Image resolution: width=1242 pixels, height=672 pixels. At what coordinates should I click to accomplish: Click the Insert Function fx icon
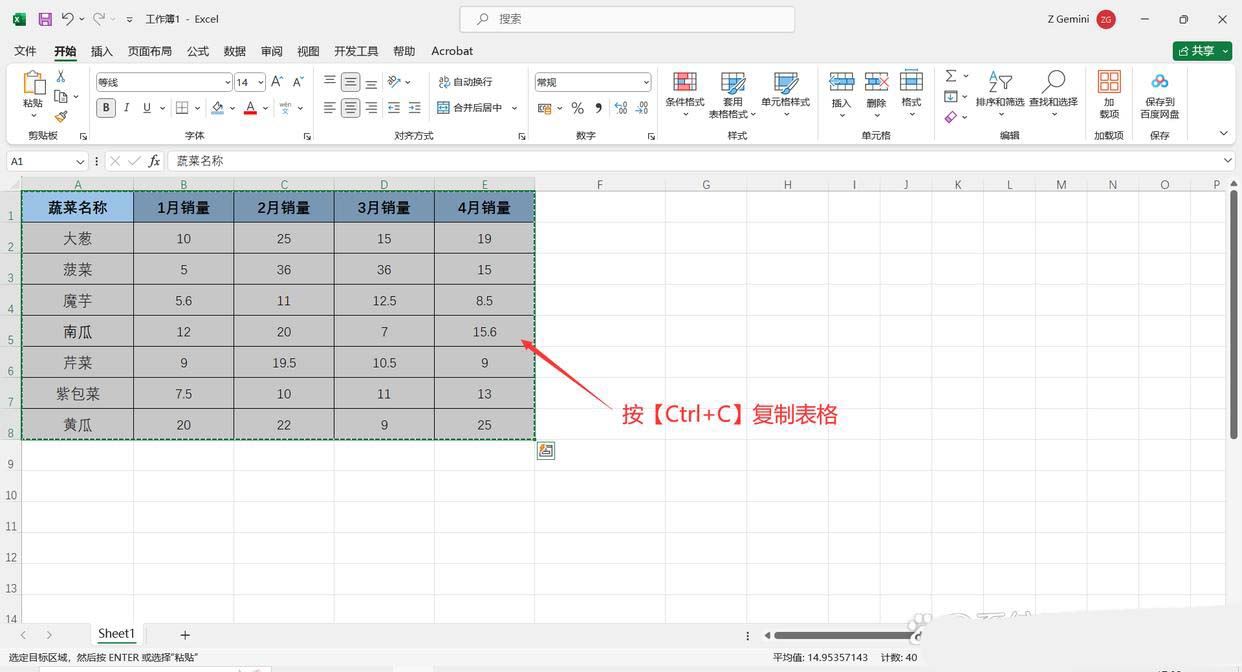click(x=154, y=161)
